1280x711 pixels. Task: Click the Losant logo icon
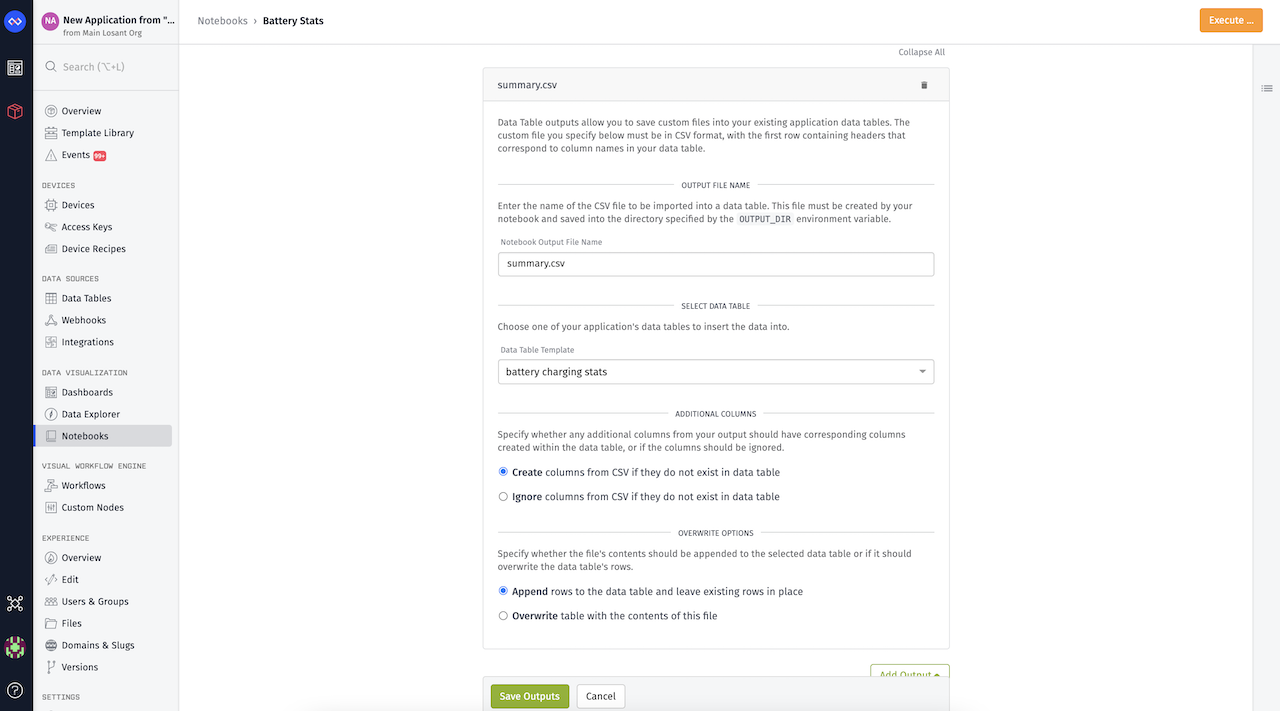point(15,20)
